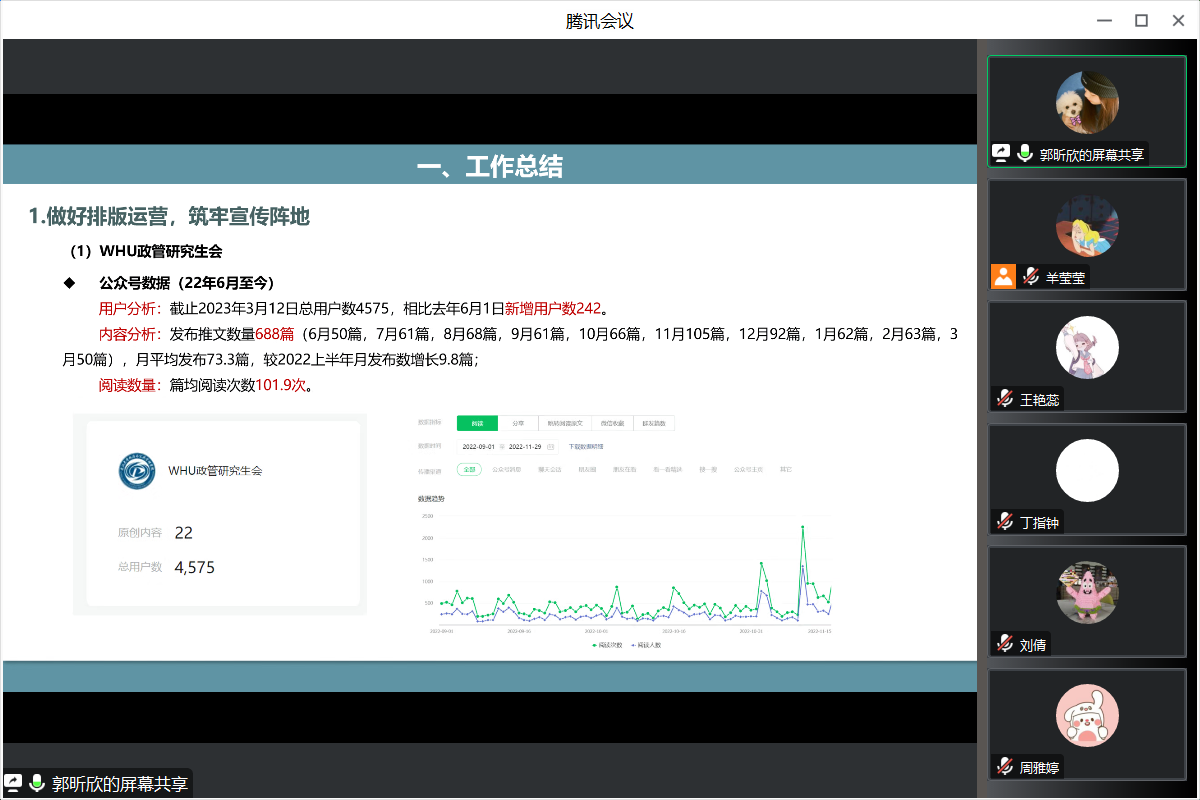The height and width of the screenshot is (800, 1200).
Task: Click the start date 2022-09-01 field
Action: [x=478, y=446]
